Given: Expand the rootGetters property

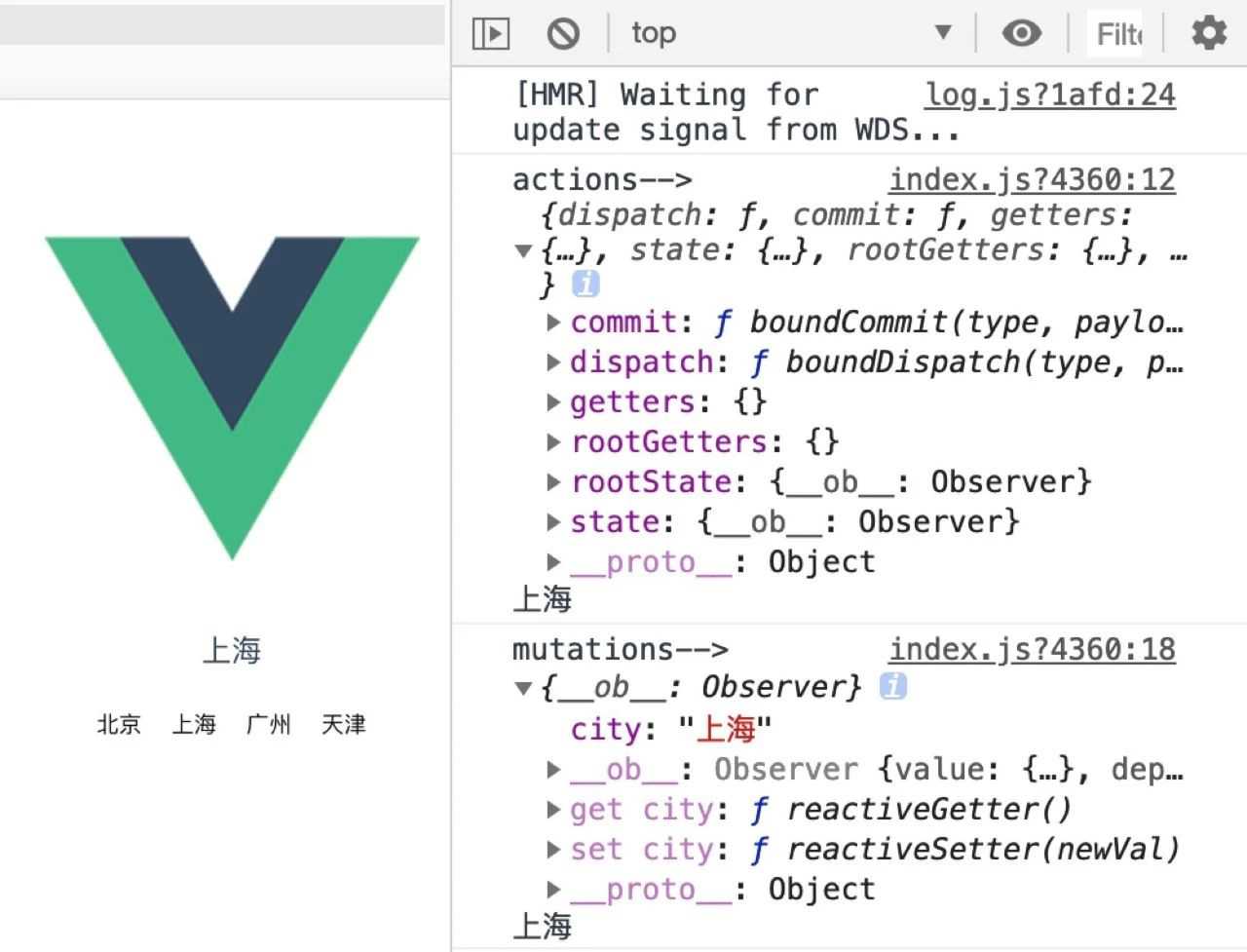Looking at the screenshot, I should coord(553,442).
